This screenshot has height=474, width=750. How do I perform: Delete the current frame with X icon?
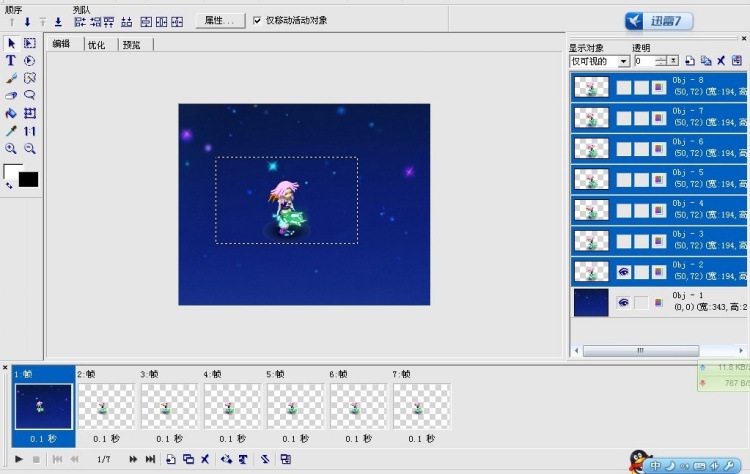click(205, 459)
